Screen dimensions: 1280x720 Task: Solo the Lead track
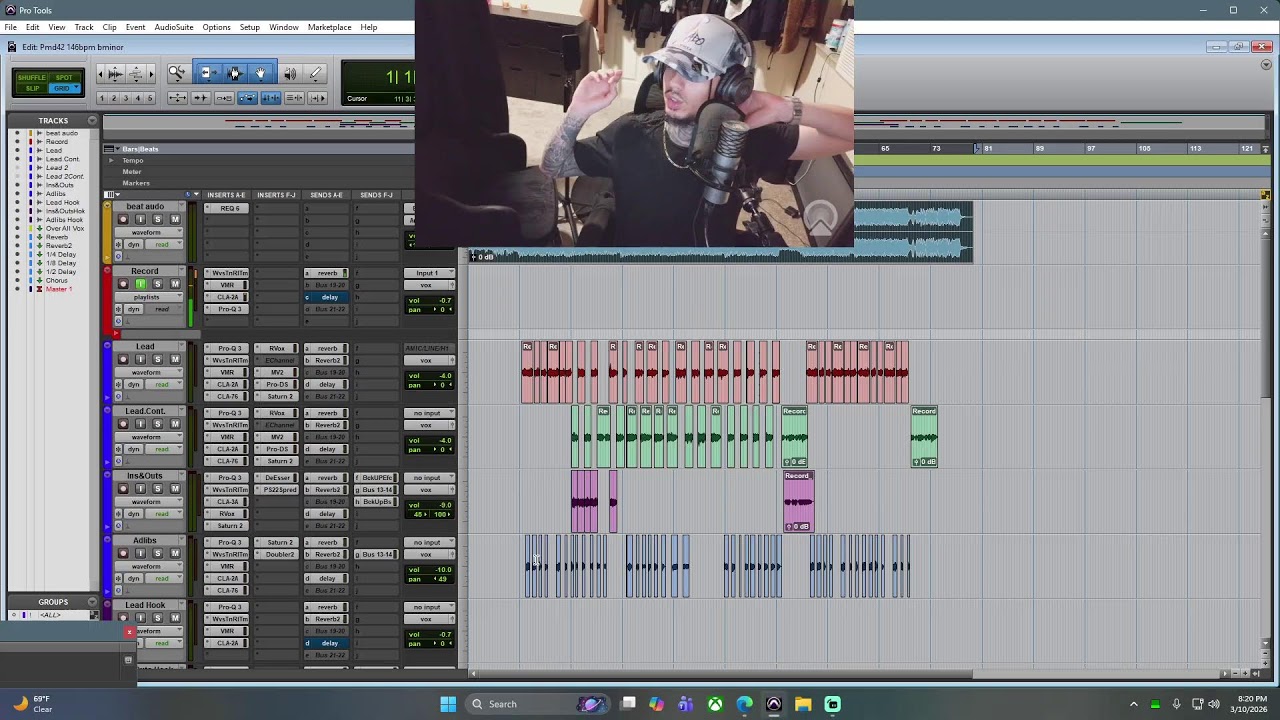coord(157,359)
